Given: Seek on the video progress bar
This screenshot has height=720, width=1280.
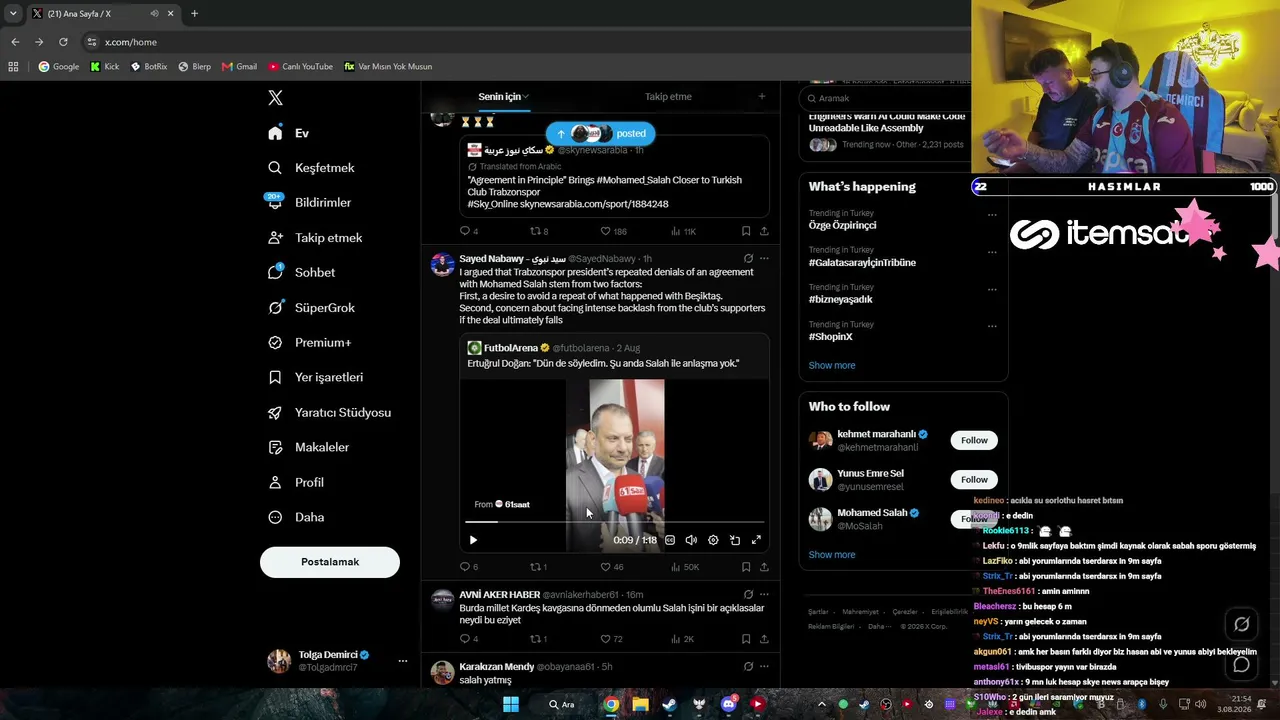Looking at the screenshot, I should pos(614,522).
